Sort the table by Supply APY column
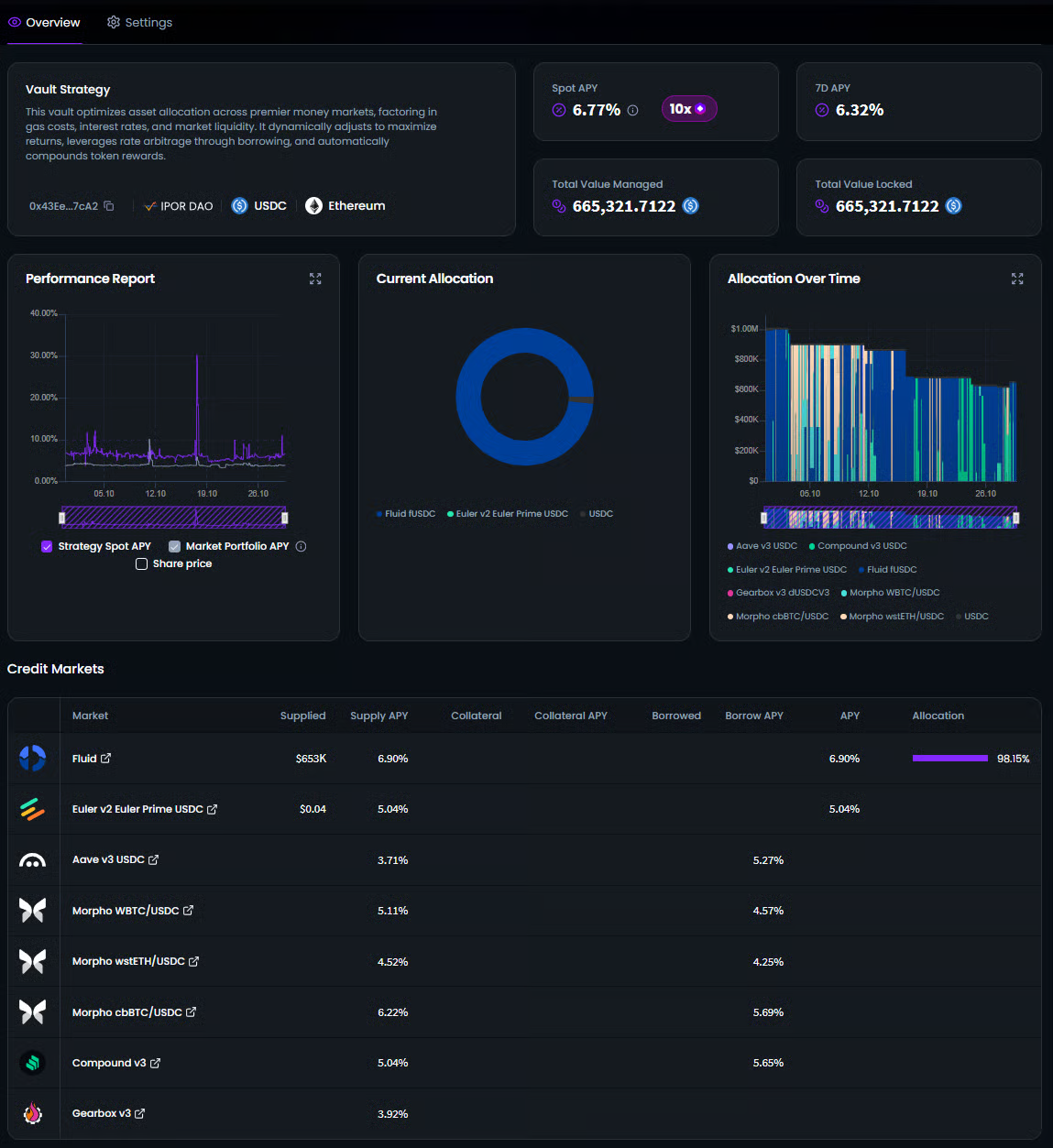Screen dimensions: 1053x1148 [x=378, y=716]
